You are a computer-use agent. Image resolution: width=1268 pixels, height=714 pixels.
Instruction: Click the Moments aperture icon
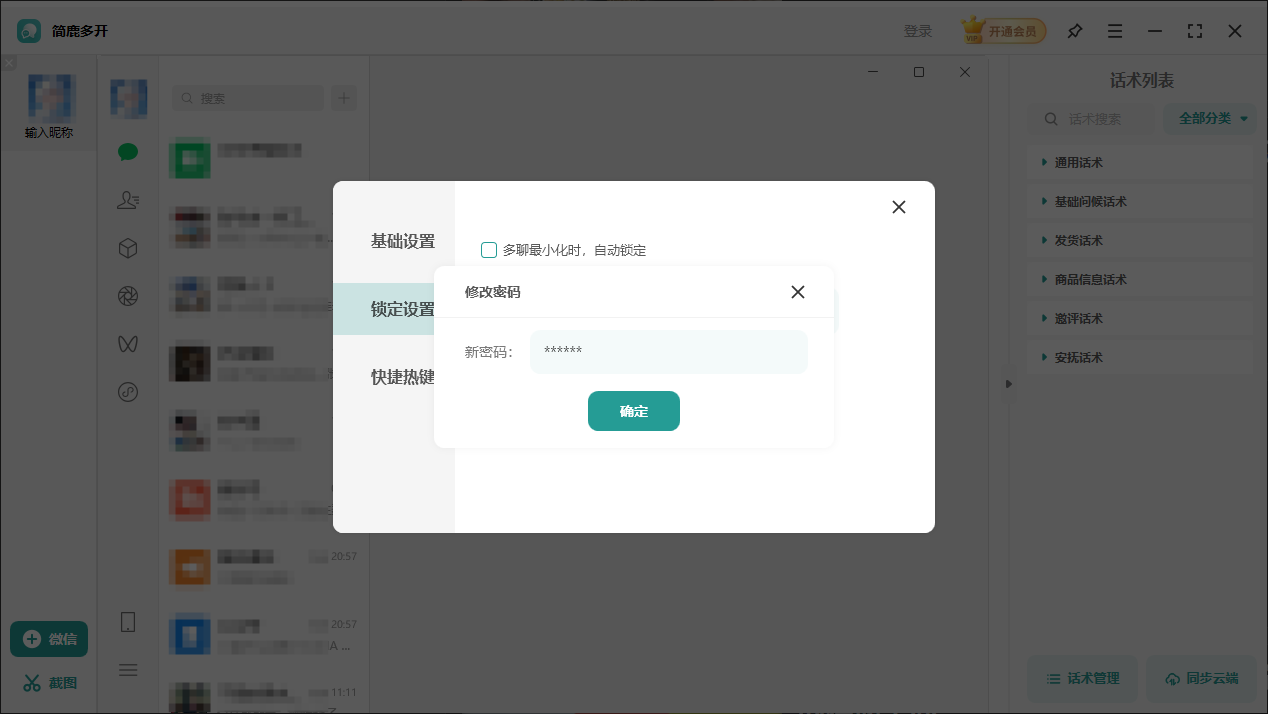128,296
